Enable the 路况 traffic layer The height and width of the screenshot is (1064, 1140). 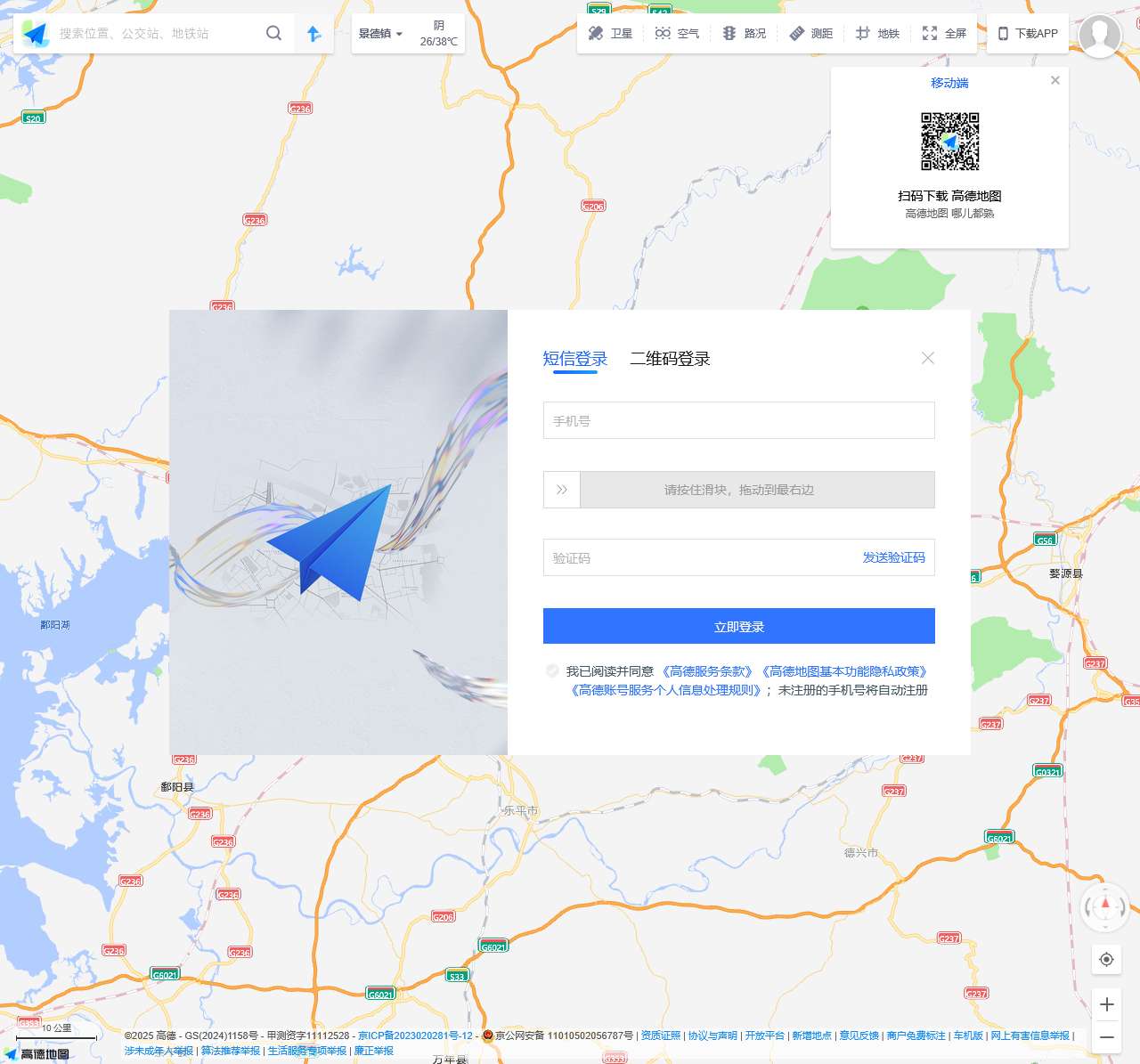745,33
